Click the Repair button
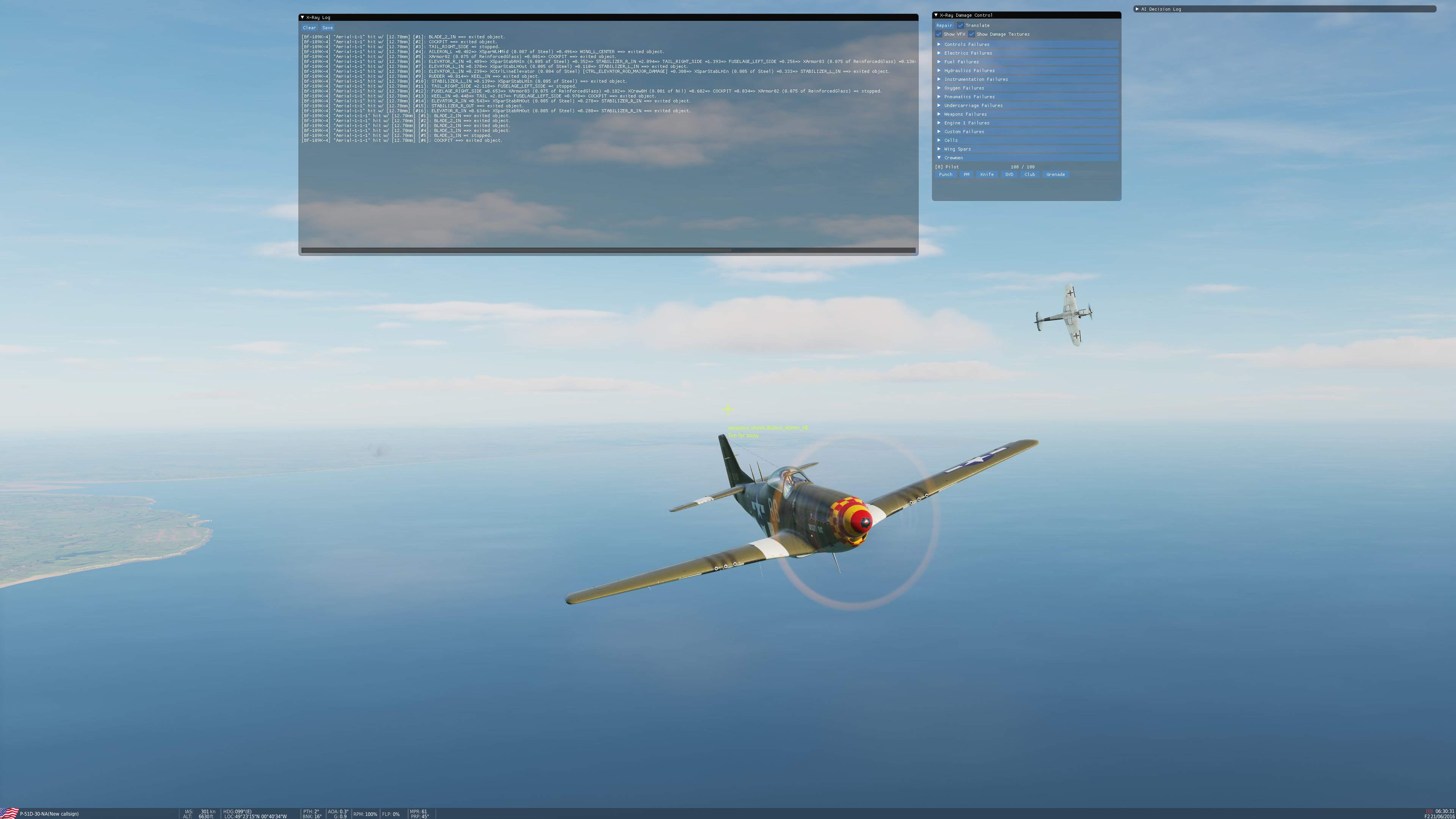 944,25
